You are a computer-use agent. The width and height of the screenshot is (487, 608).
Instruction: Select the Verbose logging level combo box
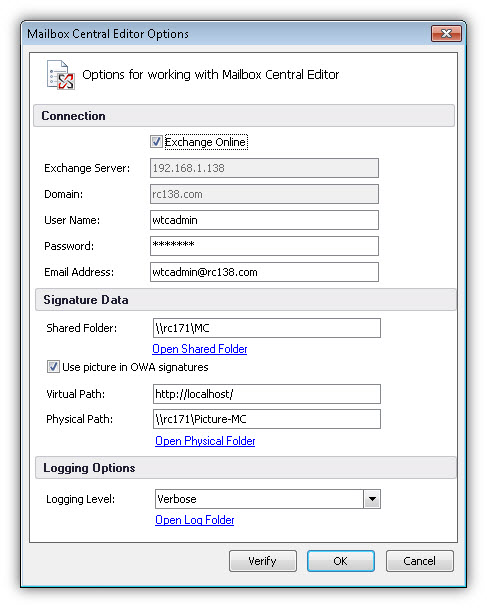(268, 499)
